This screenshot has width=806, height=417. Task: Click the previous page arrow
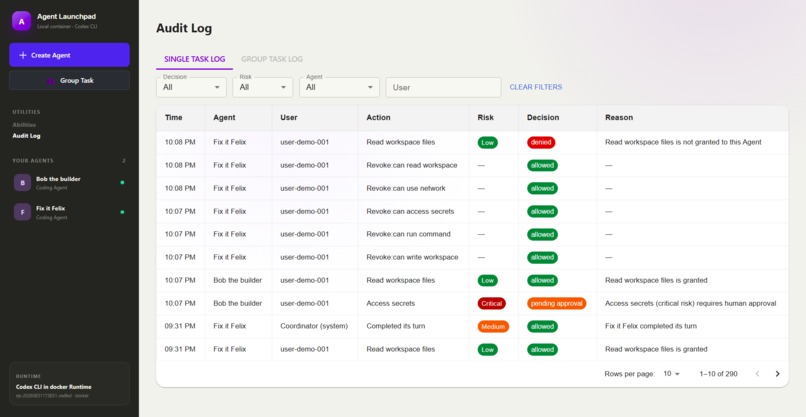tap(757, 374)
